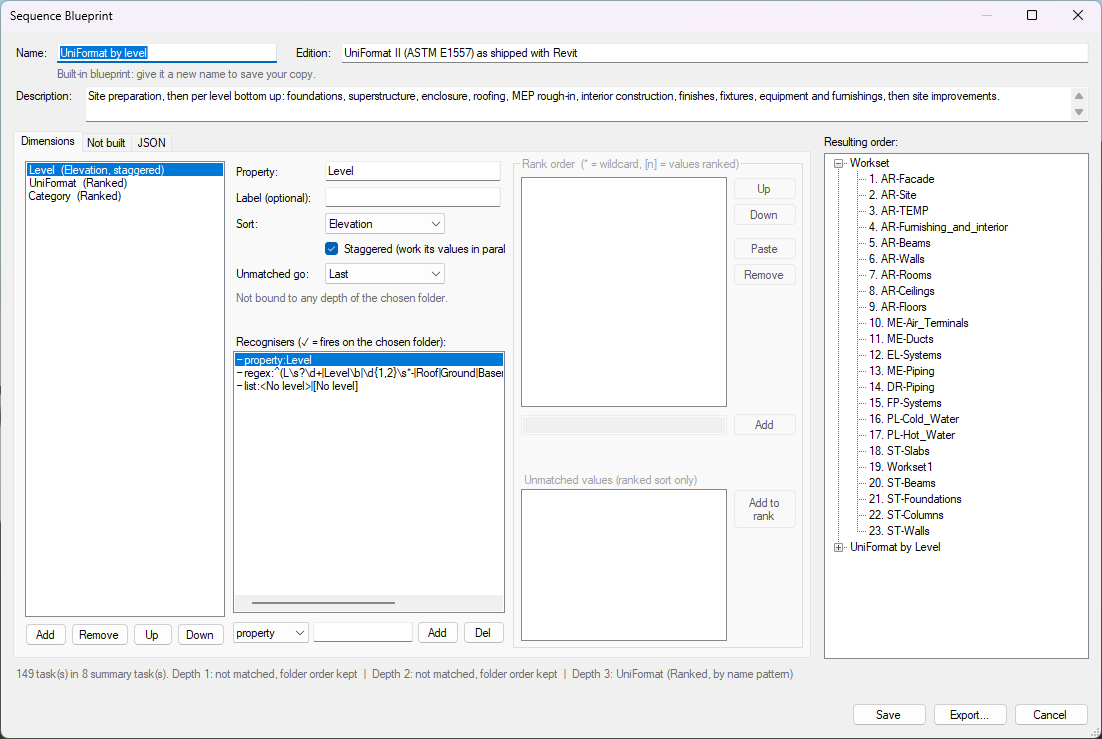This screenshot has width=1102, height=739.
Task: Select 8. AR-Ceilings tree item
Action: (x=901, y=291)
